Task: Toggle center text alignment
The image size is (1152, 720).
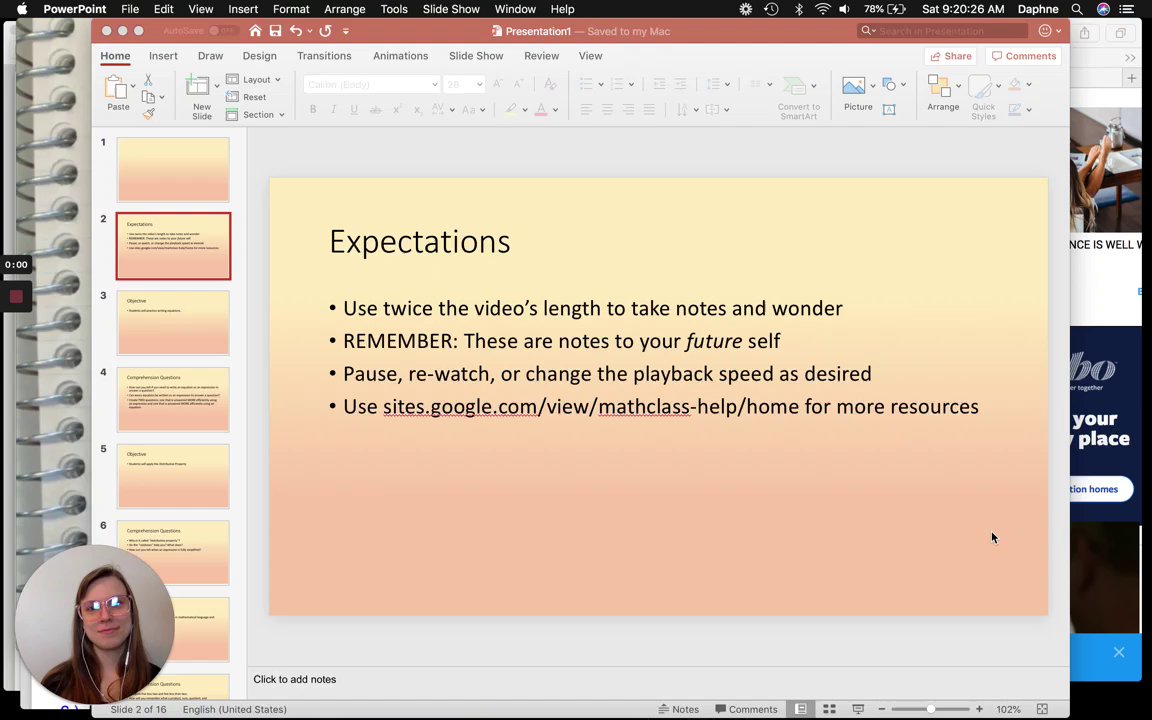Action: click(x=607, y=109)
